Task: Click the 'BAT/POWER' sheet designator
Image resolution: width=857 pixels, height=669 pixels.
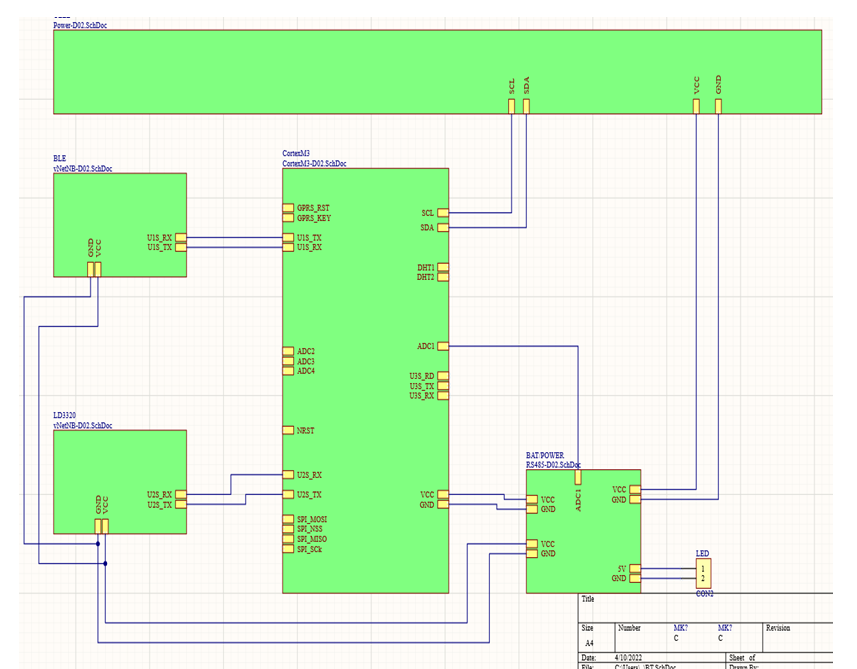Action: [545, 455]
